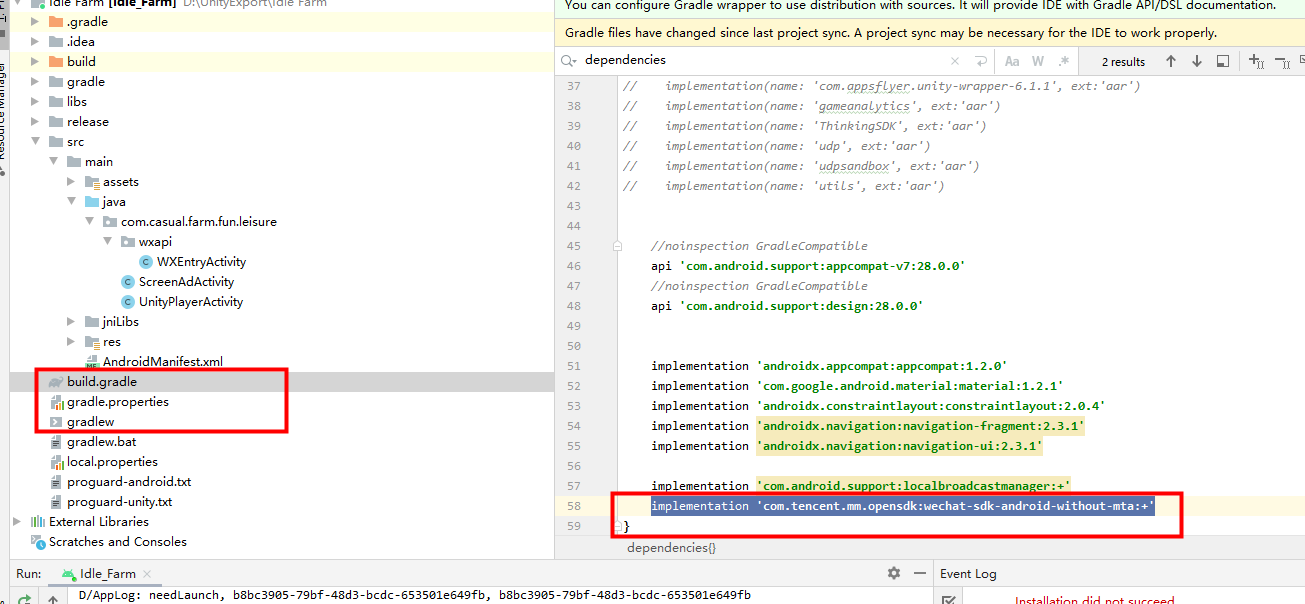Open WXEntryActivity class
The image size is (1305, 604).
[201, 262]
